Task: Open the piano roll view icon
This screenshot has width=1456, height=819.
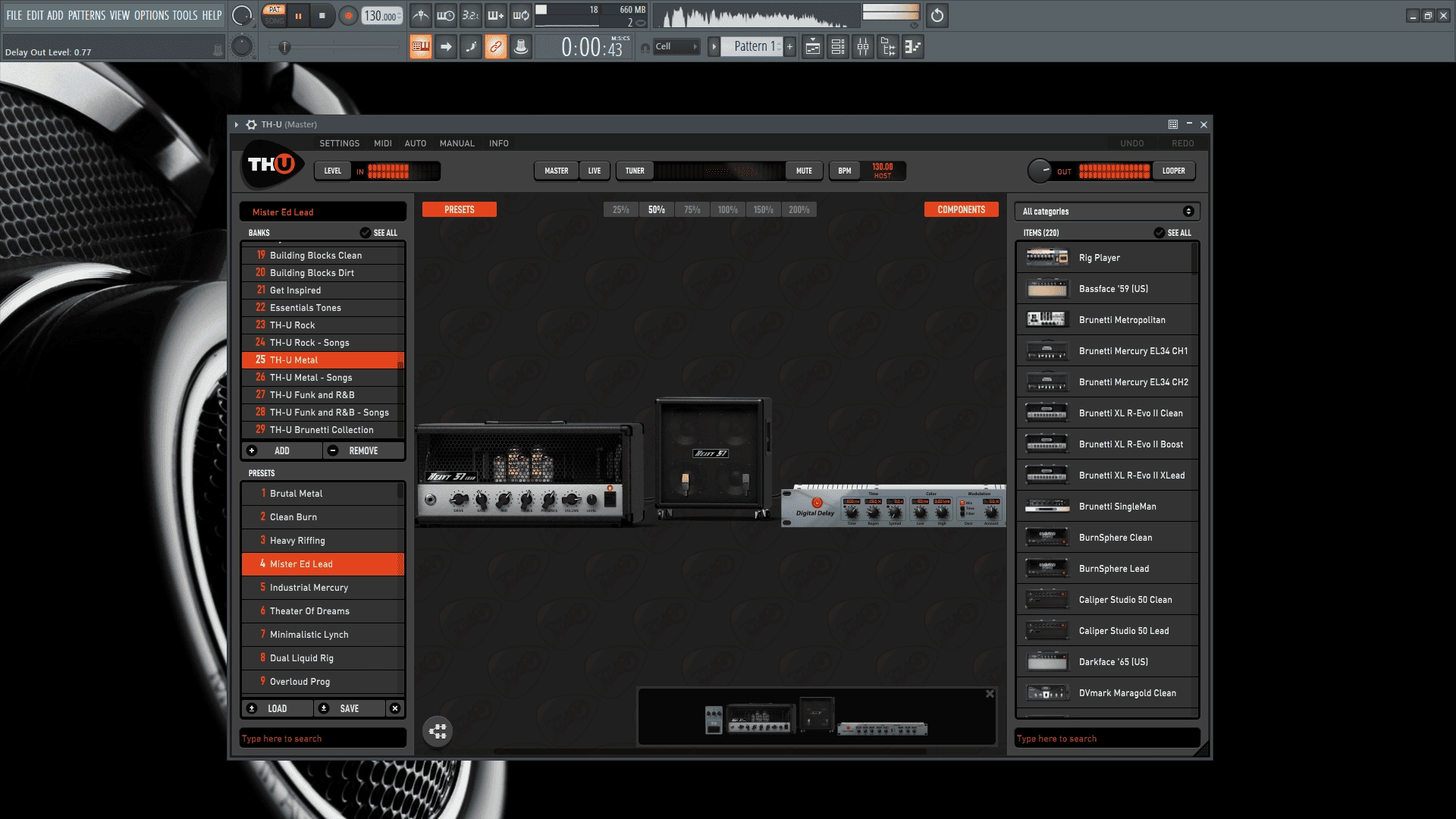Action: pos(913,47)
